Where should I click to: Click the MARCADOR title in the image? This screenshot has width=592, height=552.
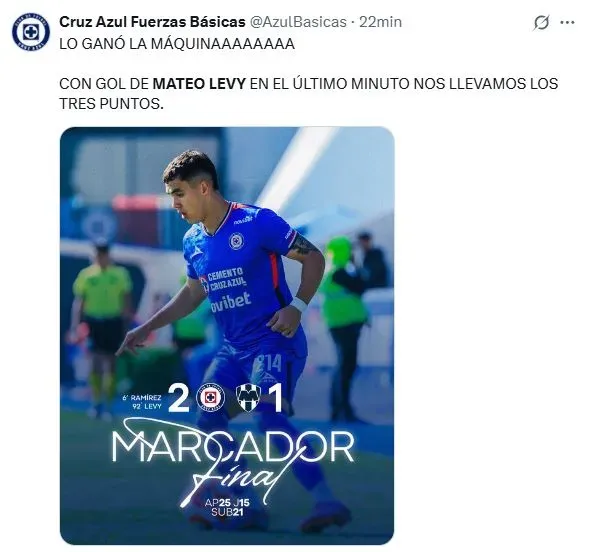(233, 448)
